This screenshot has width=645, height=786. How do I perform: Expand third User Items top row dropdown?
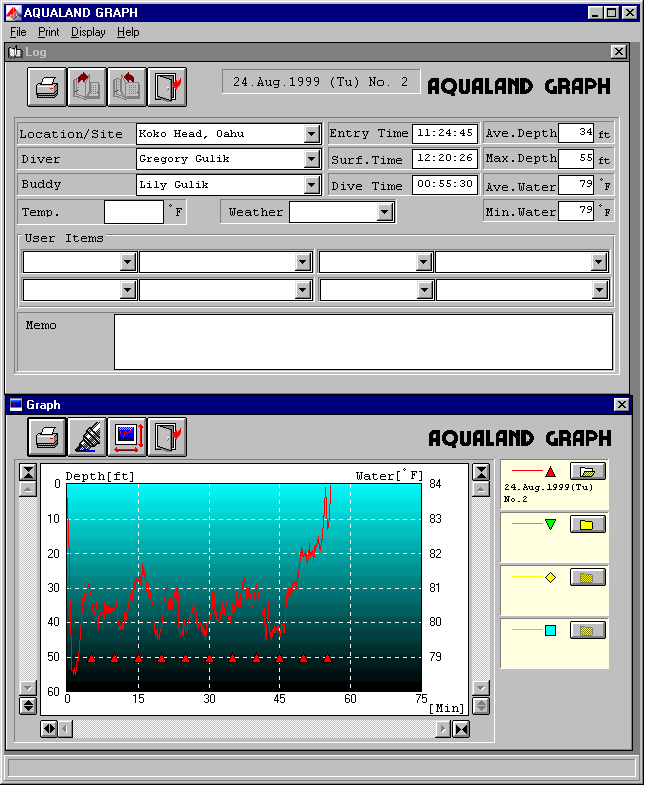click(x=424, y=262)
